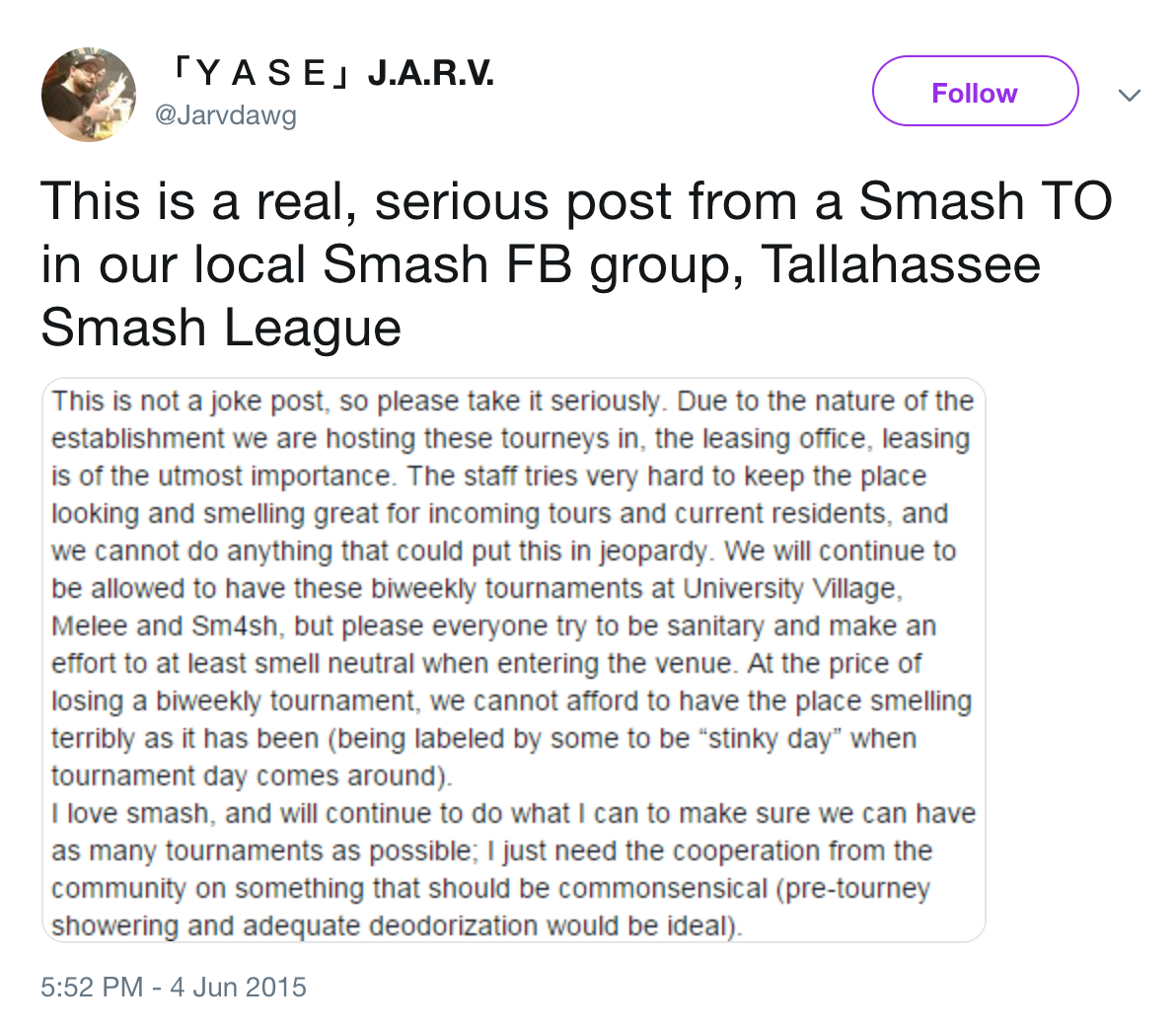The height and width of the screenshot is (1030, 1176).
Task: Open the tweet timestamp 5:52 PM link
Action: (x=92, y=988)
